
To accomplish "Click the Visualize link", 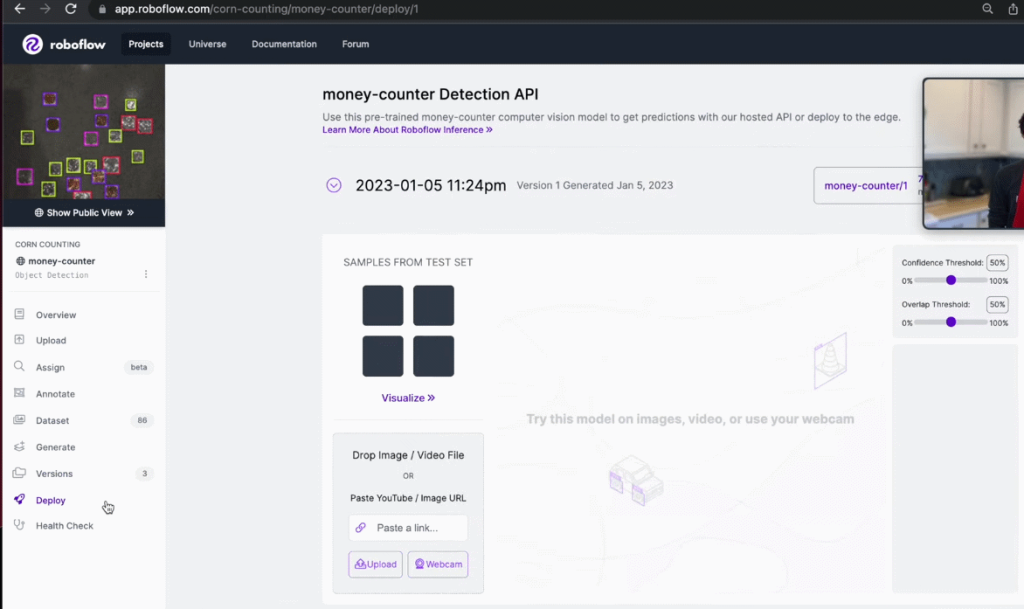I will [x=408, y=398].
